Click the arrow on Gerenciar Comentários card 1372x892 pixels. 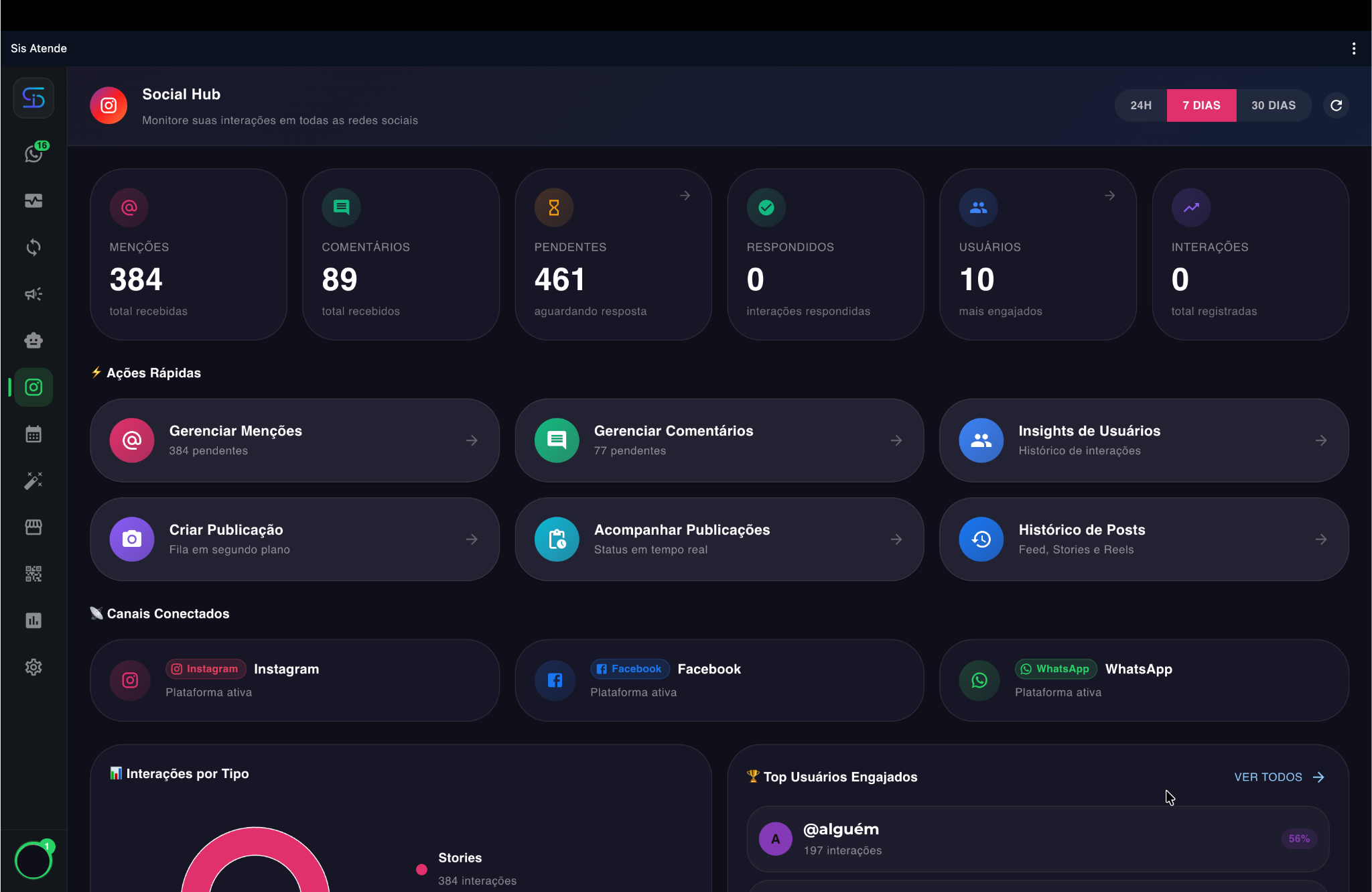click(897, 440)
